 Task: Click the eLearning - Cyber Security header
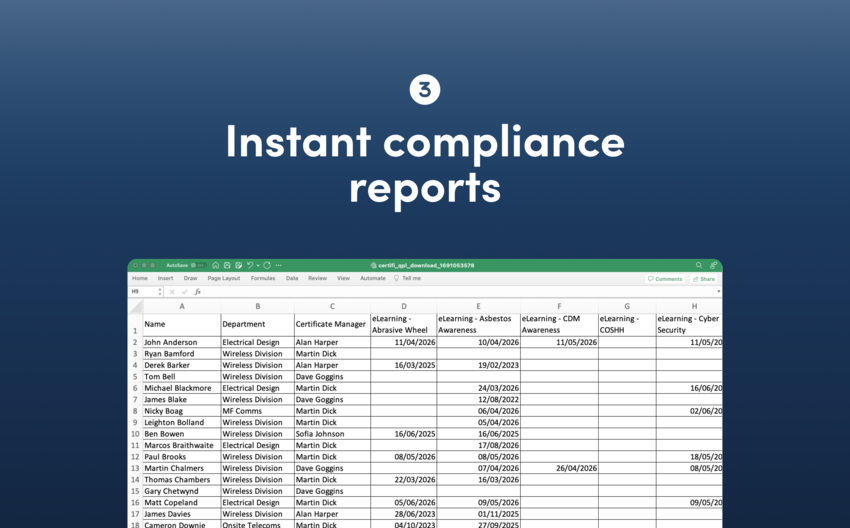[689, 324]
